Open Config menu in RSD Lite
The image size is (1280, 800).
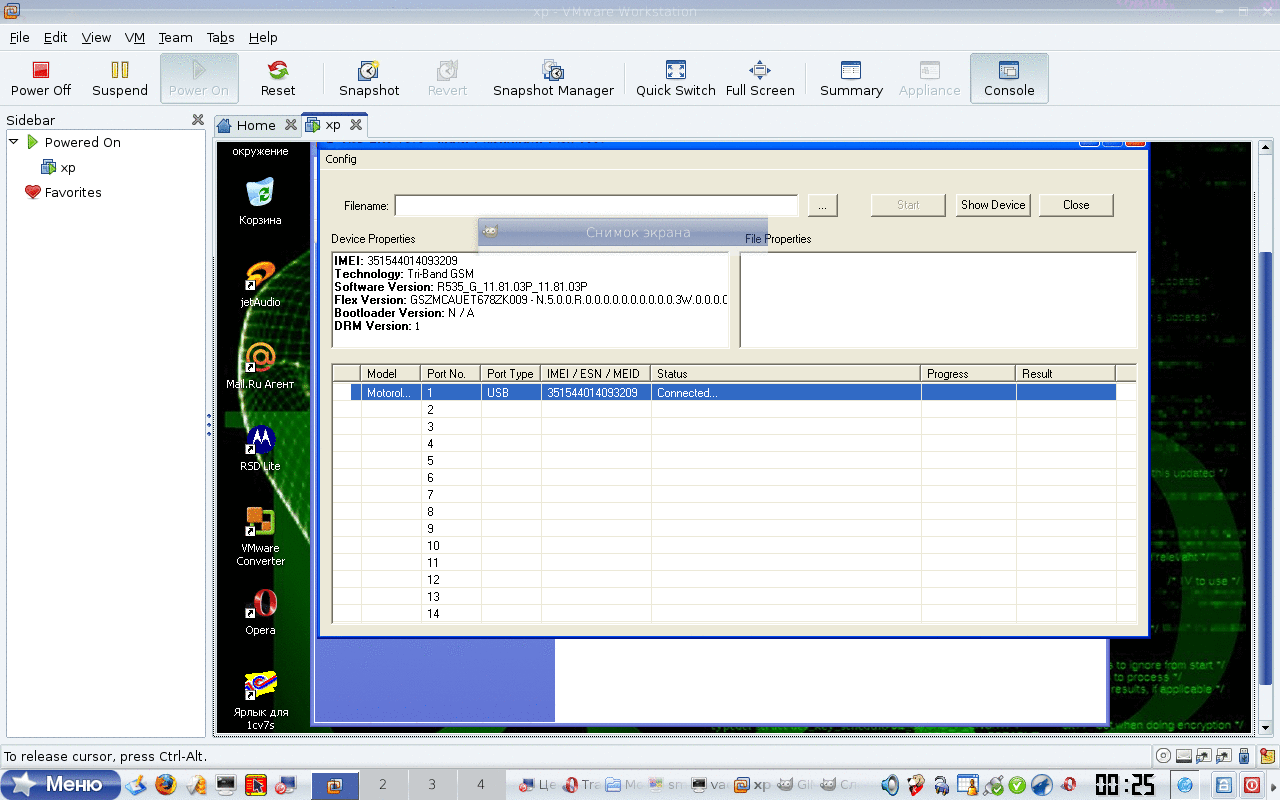(341, 159)
